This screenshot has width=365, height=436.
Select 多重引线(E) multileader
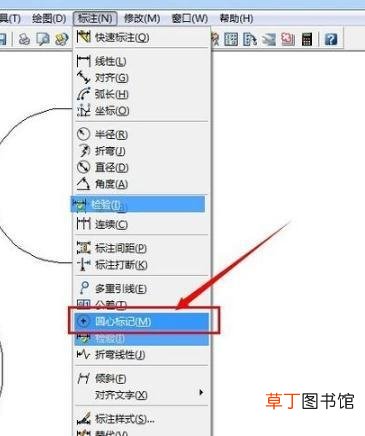tap(142, 288)
